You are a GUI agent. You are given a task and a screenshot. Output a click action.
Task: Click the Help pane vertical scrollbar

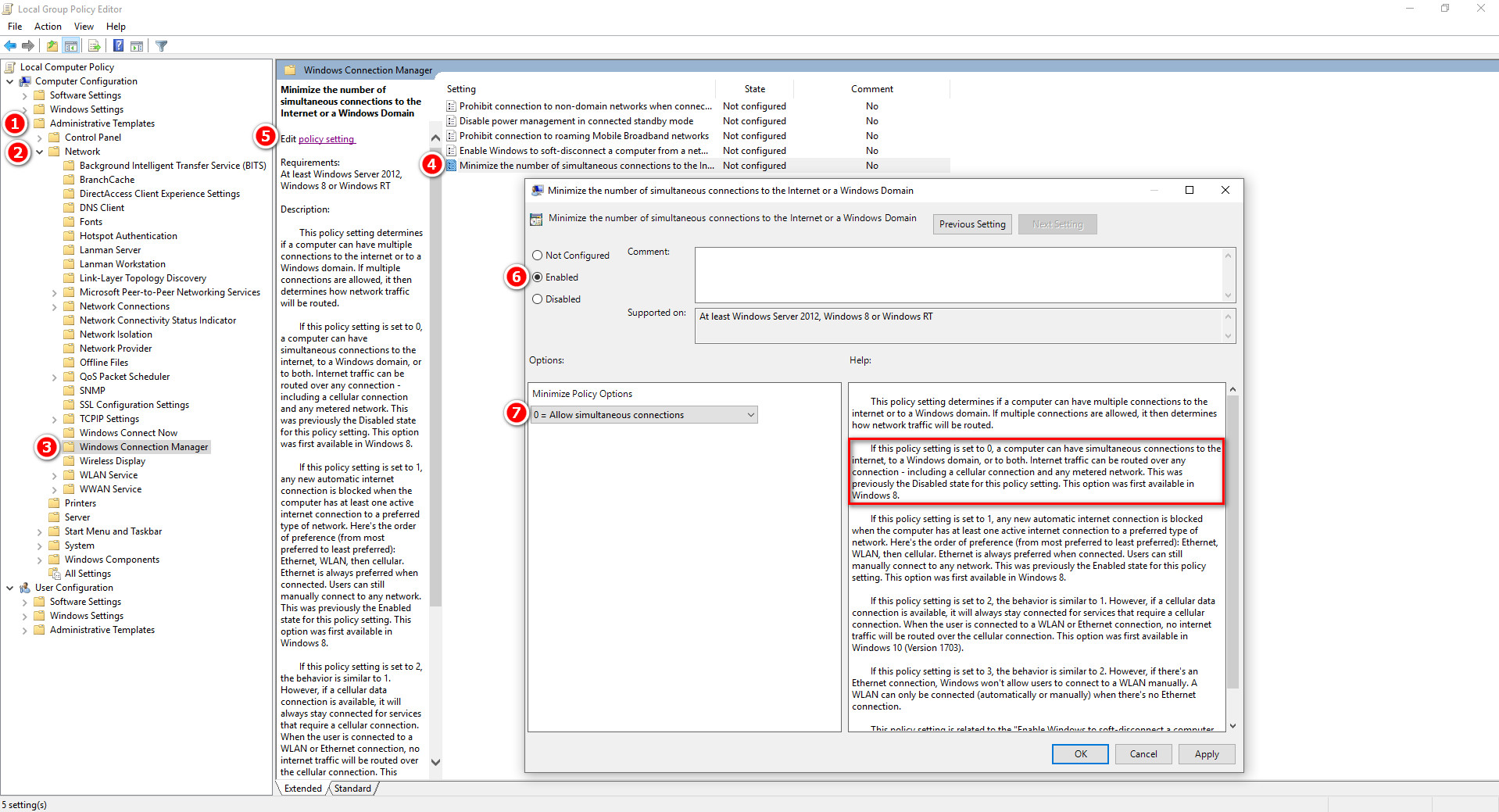click(x=1232, y=542)
